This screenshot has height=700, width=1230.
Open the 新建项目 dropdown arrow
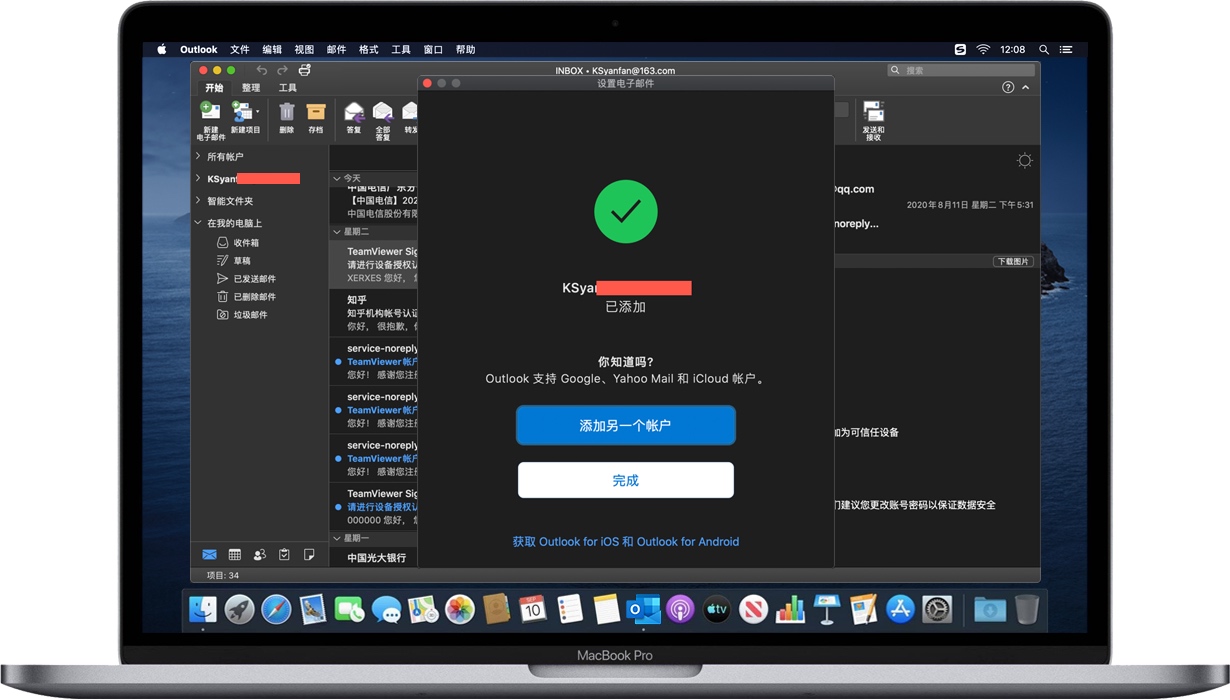click(x=257, y=110)
